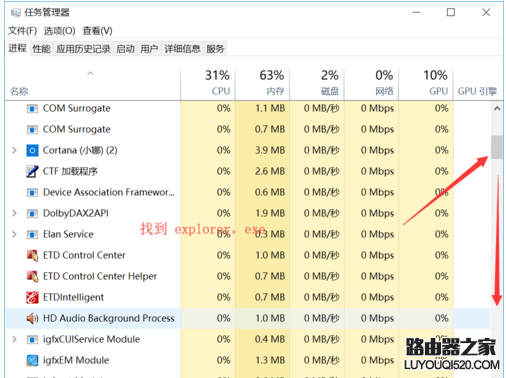Click the vertical scrollbar thumb
Screen dimensions: 506x378
497,147
